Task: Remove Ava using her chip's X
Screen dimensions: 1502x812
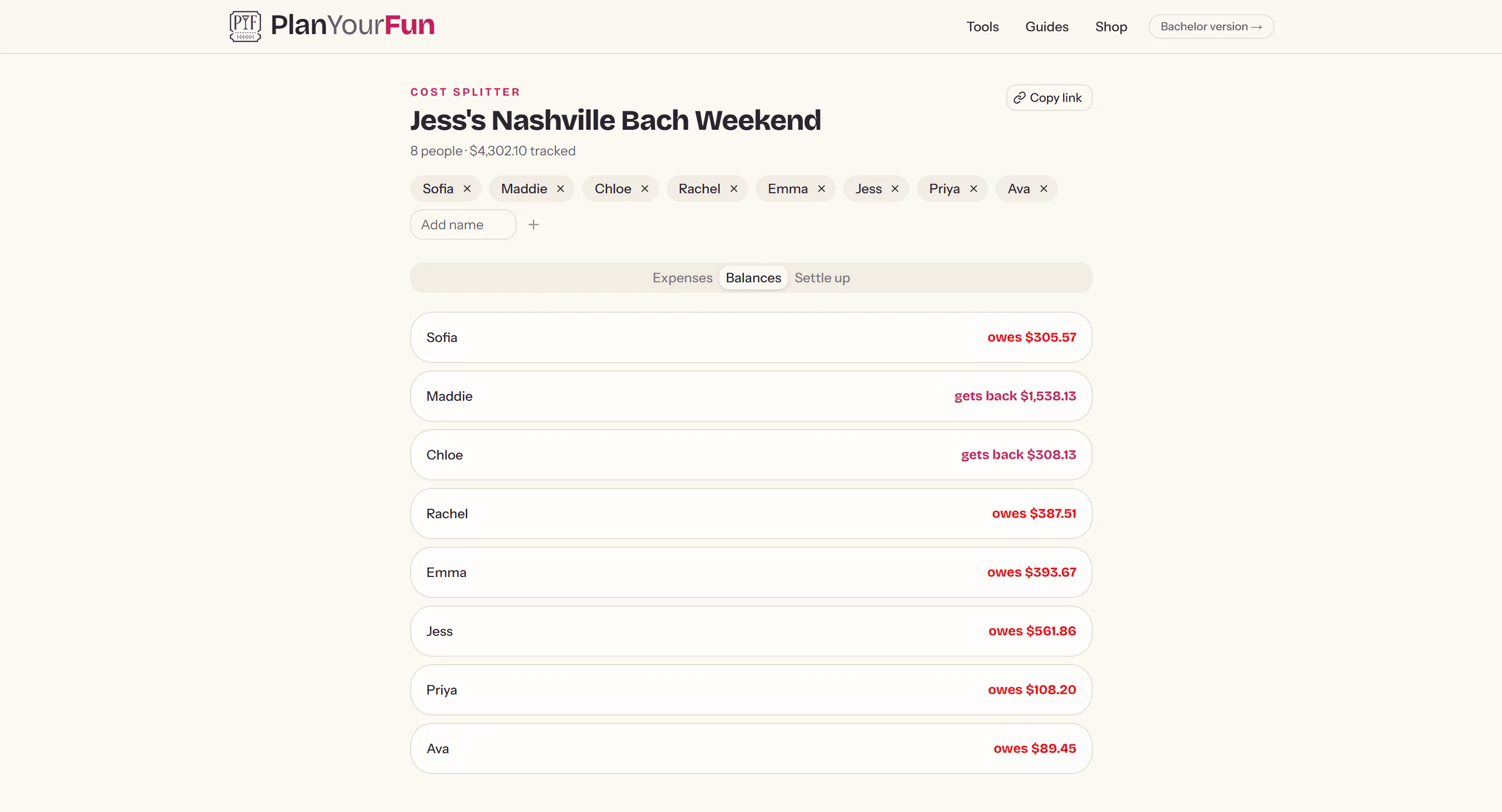Action: point(1044,189)
